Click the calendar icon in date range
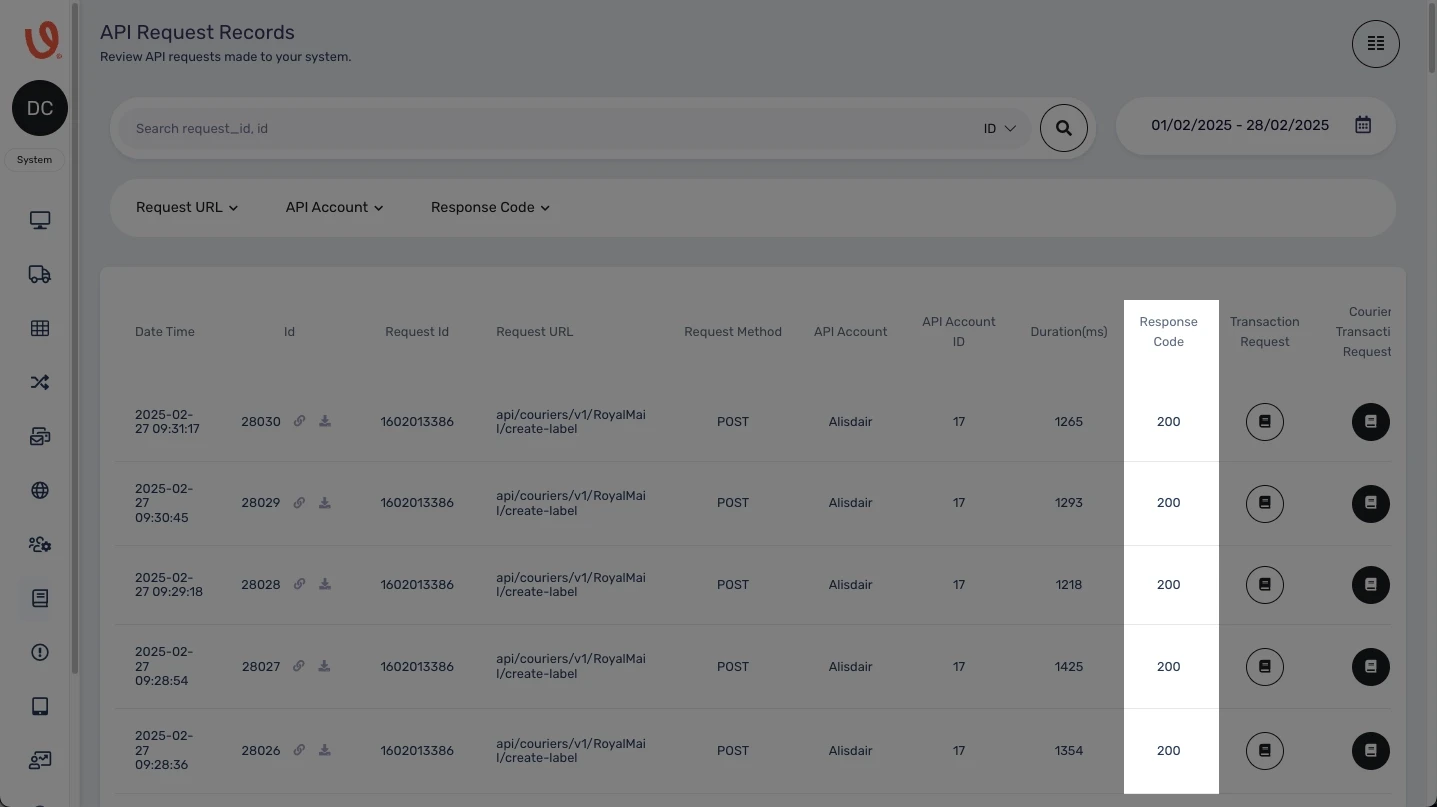This screenshot has height=807, width=1437. click(x=1363, y=125)
